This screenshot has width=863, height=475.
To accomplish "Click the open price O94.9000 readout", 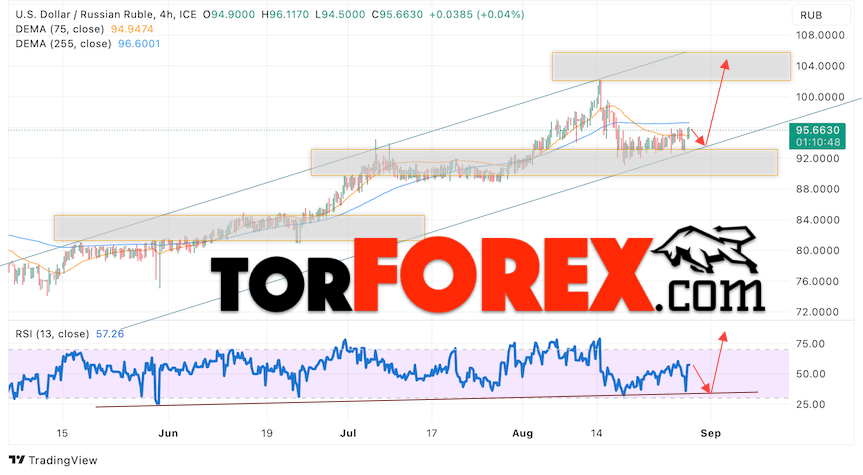I will pos(229,15).
